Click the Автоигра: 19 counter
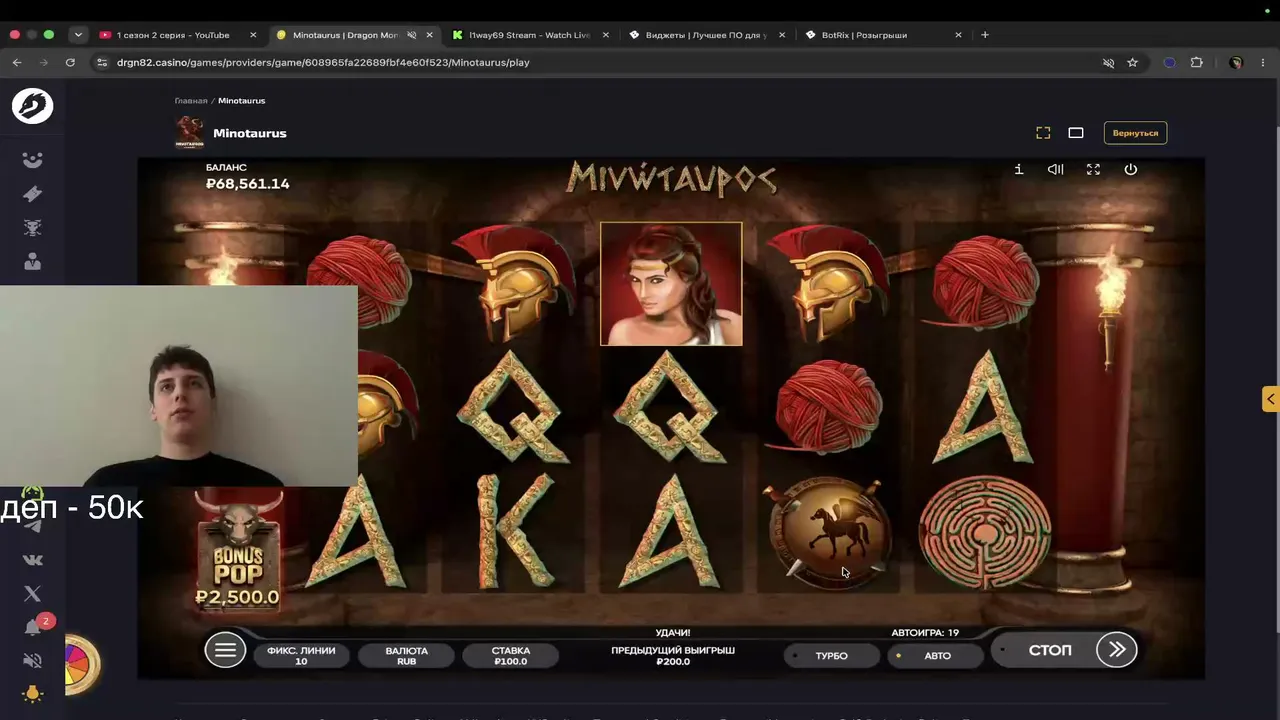Viewport: 1280px width, 720px height. tap(925, 633)
